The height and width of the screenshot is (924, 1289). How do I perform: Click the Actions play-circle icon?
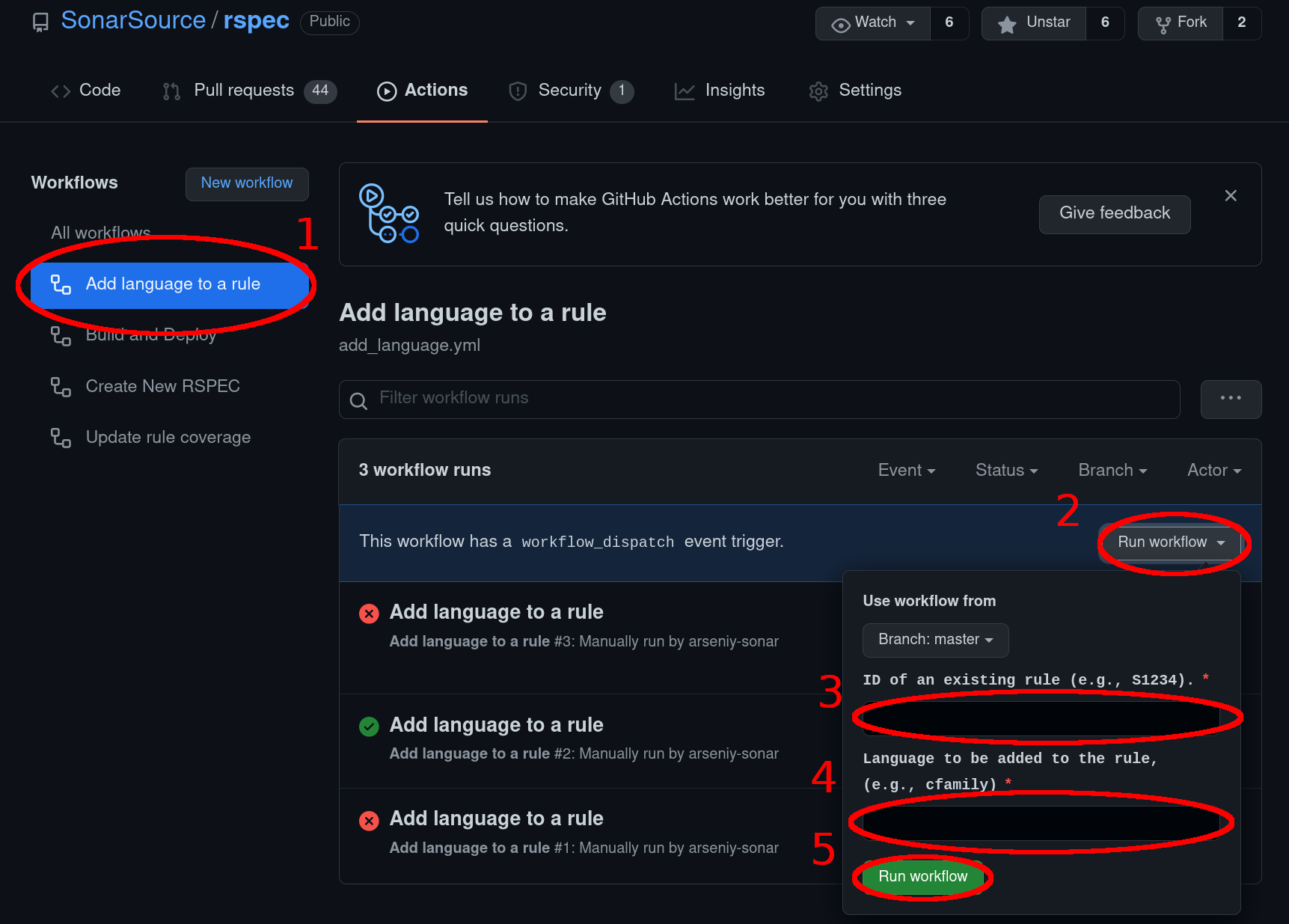click(x=387, y=91)
